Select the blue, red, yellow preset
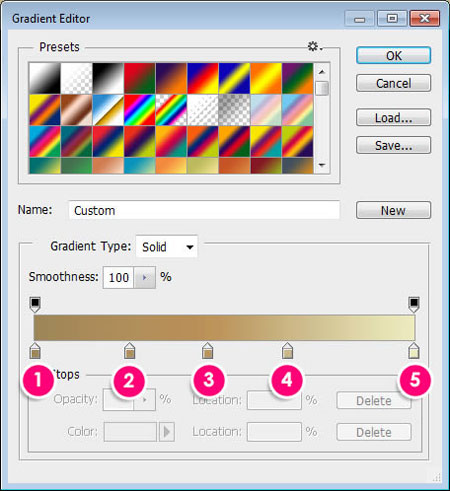The height and width of the screenshot is (491, 450). pyautogui.click(x=203, y=78)
